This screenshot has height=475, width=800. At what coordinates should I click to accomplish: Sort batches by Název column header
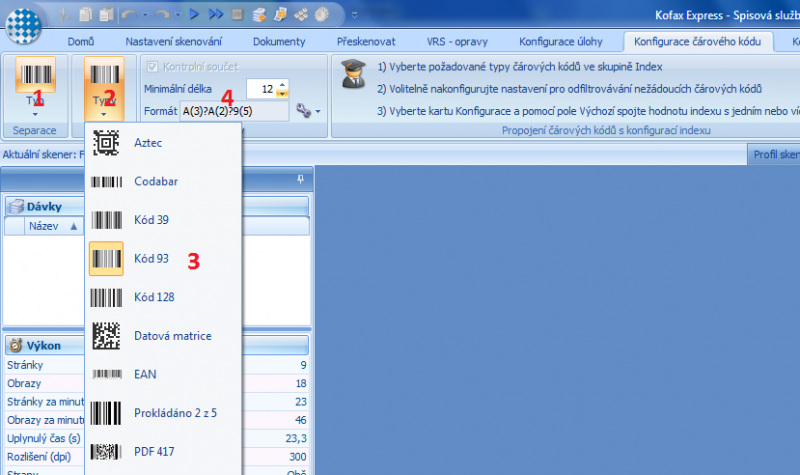click(54, 226)
